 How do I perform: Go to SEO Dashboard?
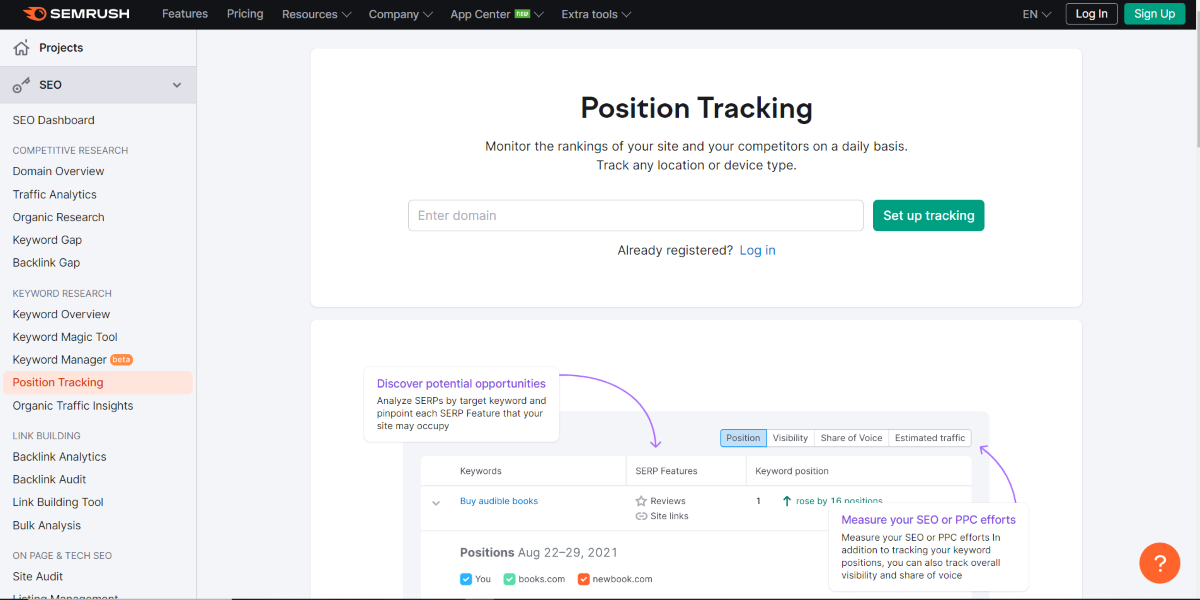(54, 120)
